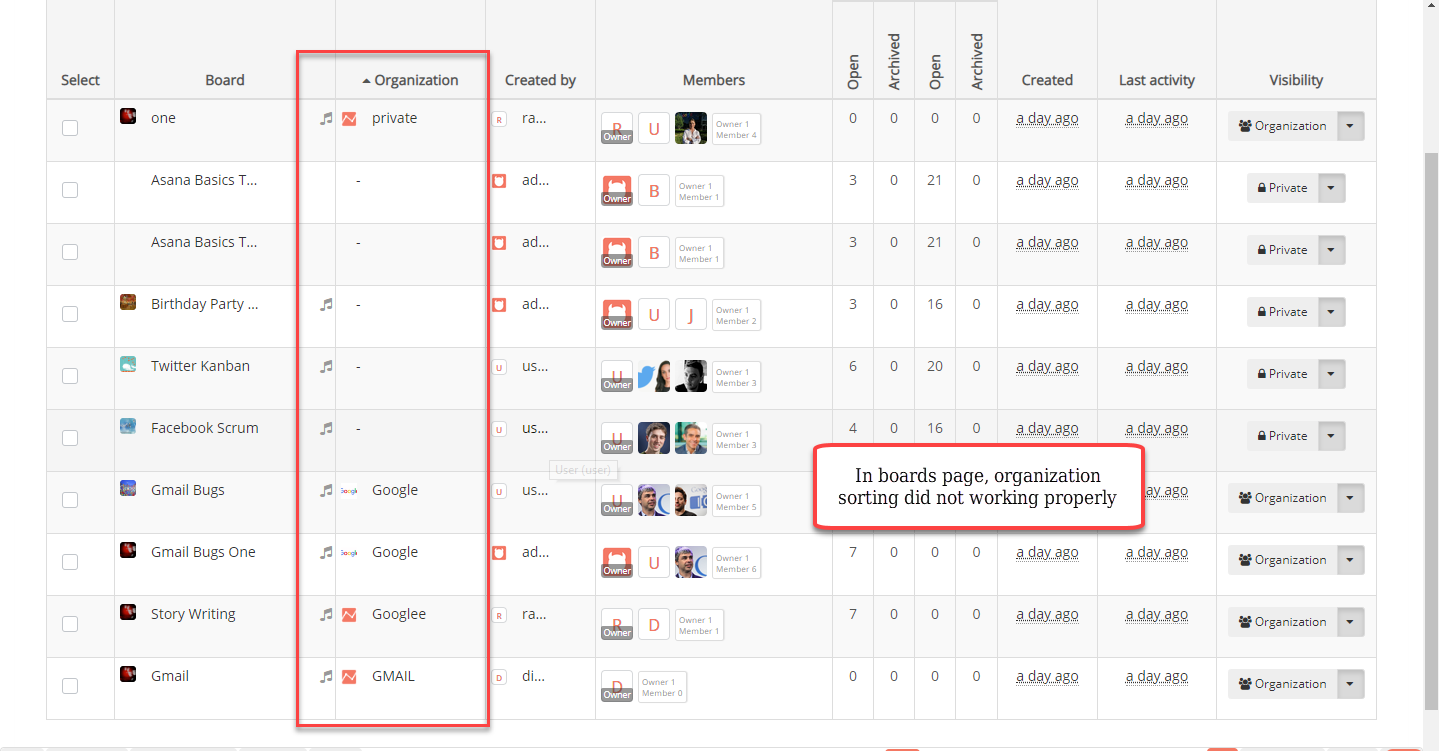This screenshot has height=751, width=1439.
Task: Check the select box for board "one"
Action: click(69, 128)
